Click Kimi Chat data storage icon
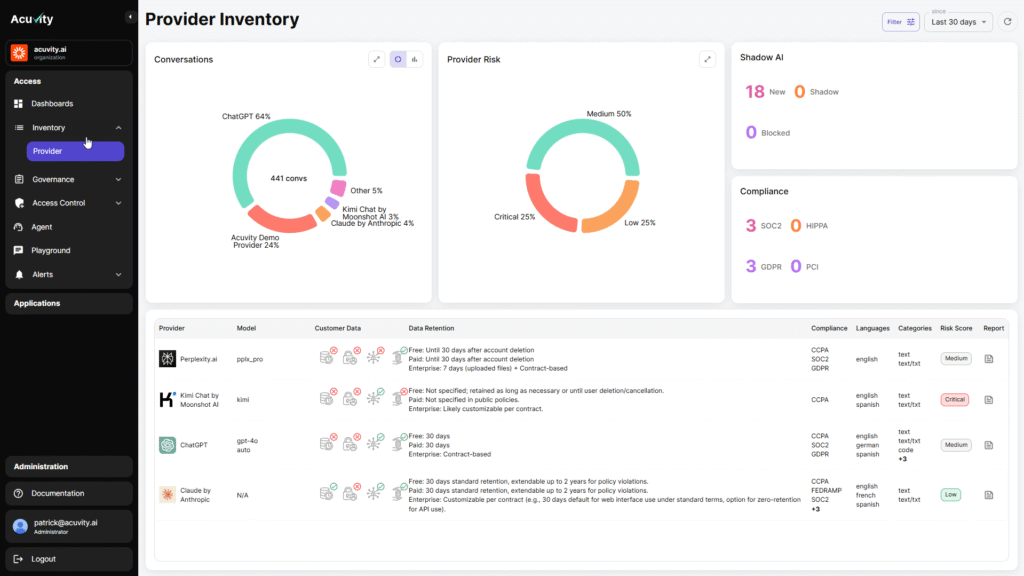 (x=327, y=398)
